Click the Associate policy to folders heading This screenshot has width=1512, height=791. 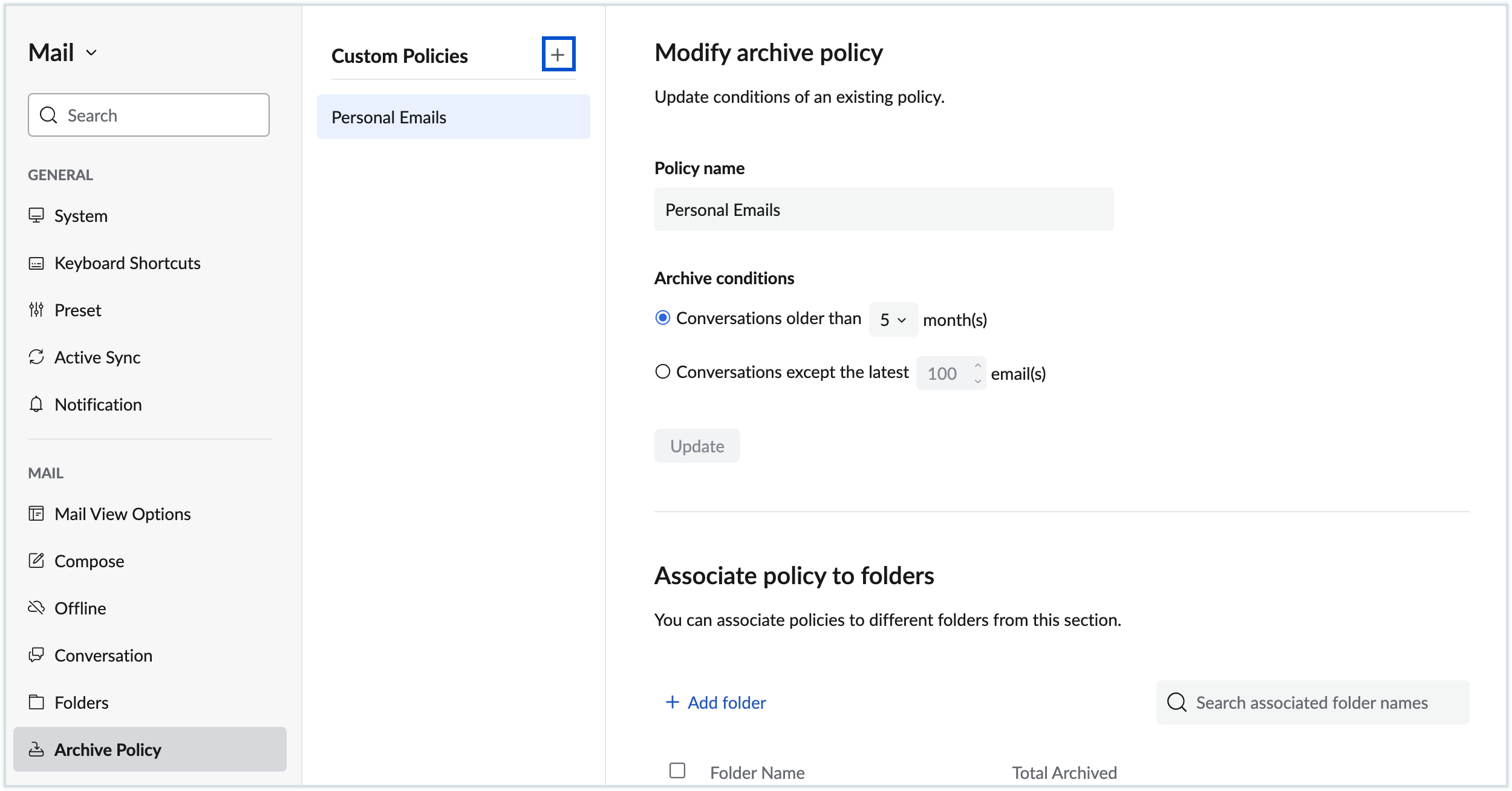[794, 576]
